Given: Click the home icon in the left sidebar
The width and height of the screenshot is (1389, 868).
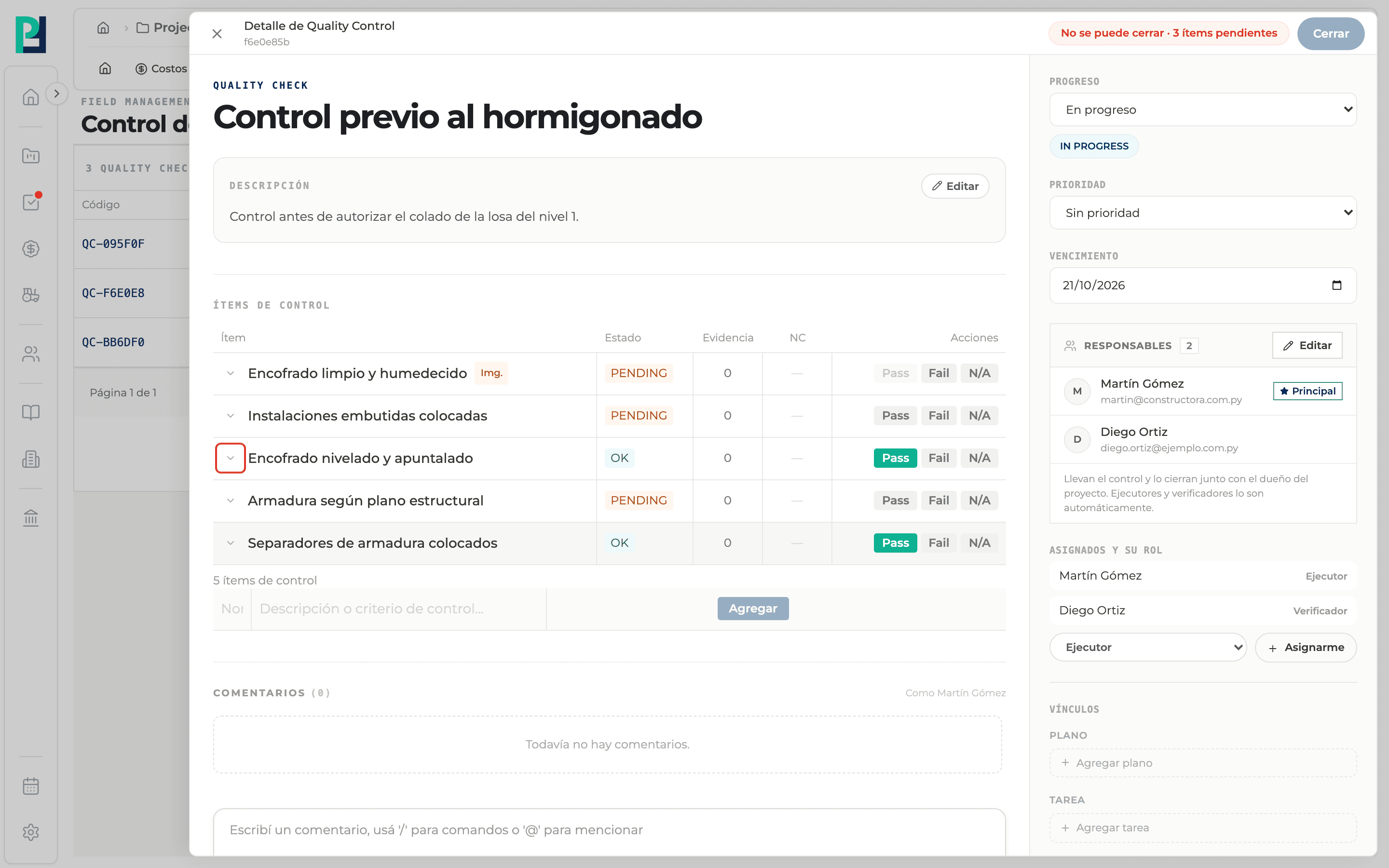Looking at the screenshot, I should click(x=30, y=97).
